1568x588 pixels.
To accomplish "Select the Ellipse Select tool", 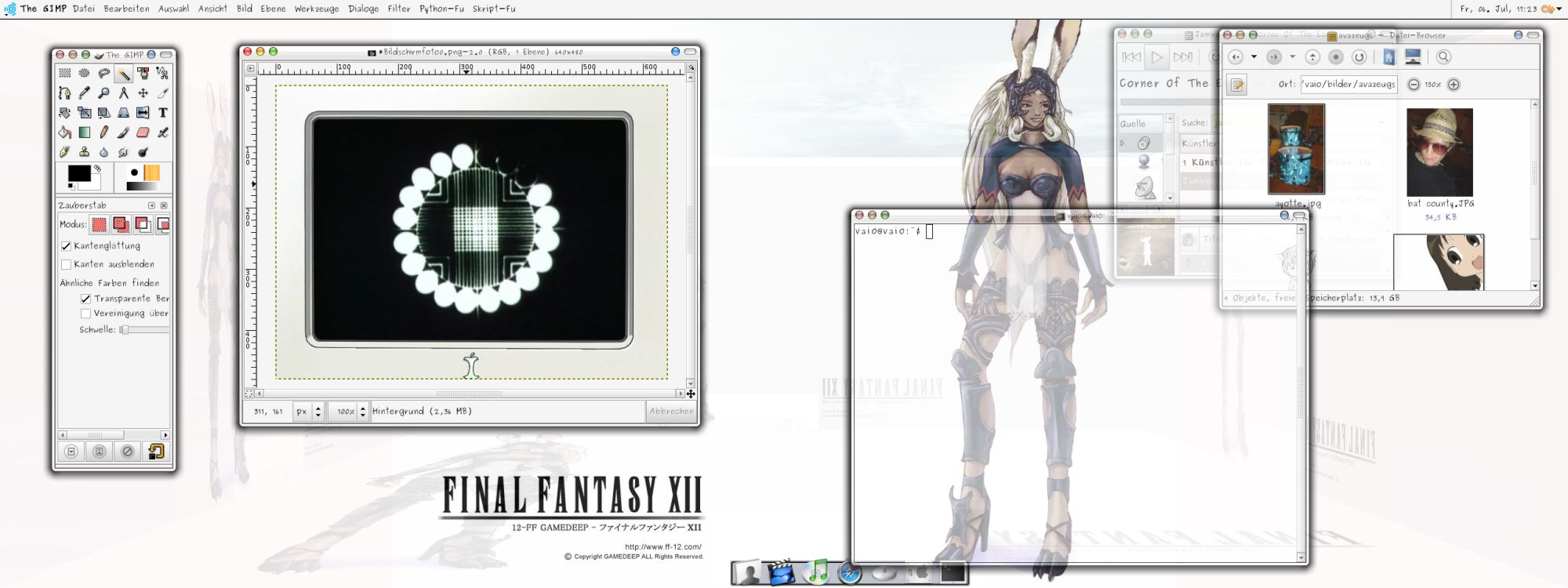I will point(84,73).
